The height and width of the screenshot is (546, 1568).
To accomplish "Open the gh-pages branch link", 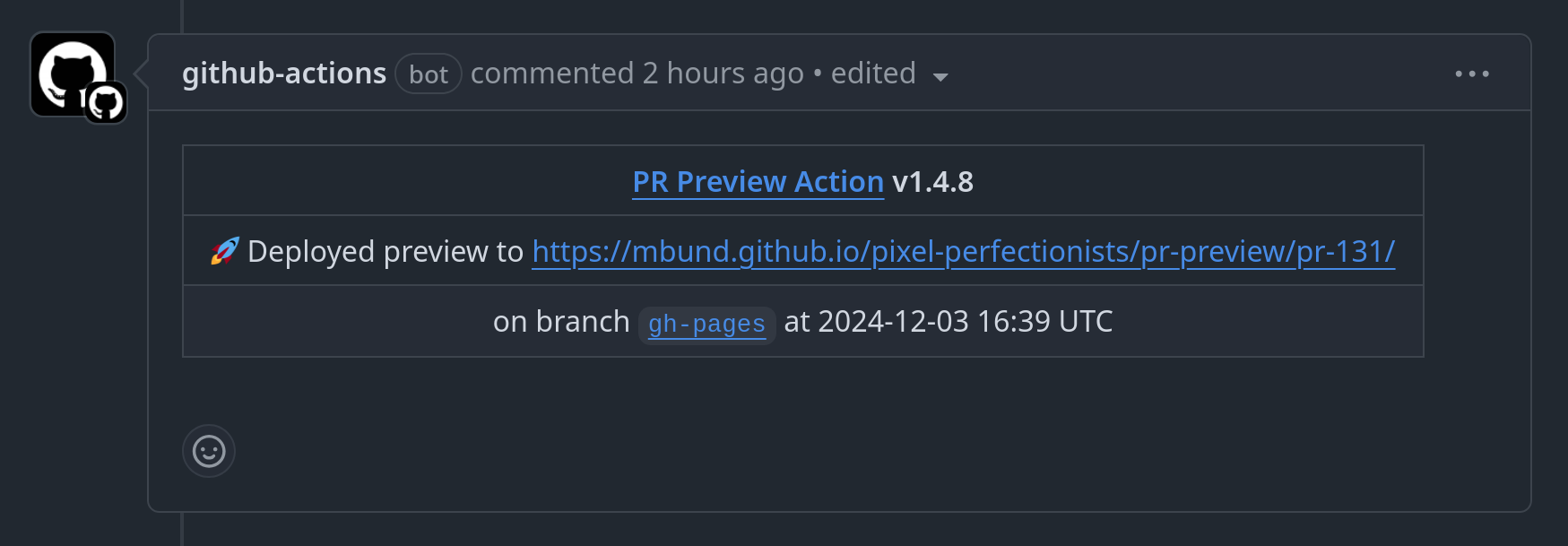I will (706, 324).
